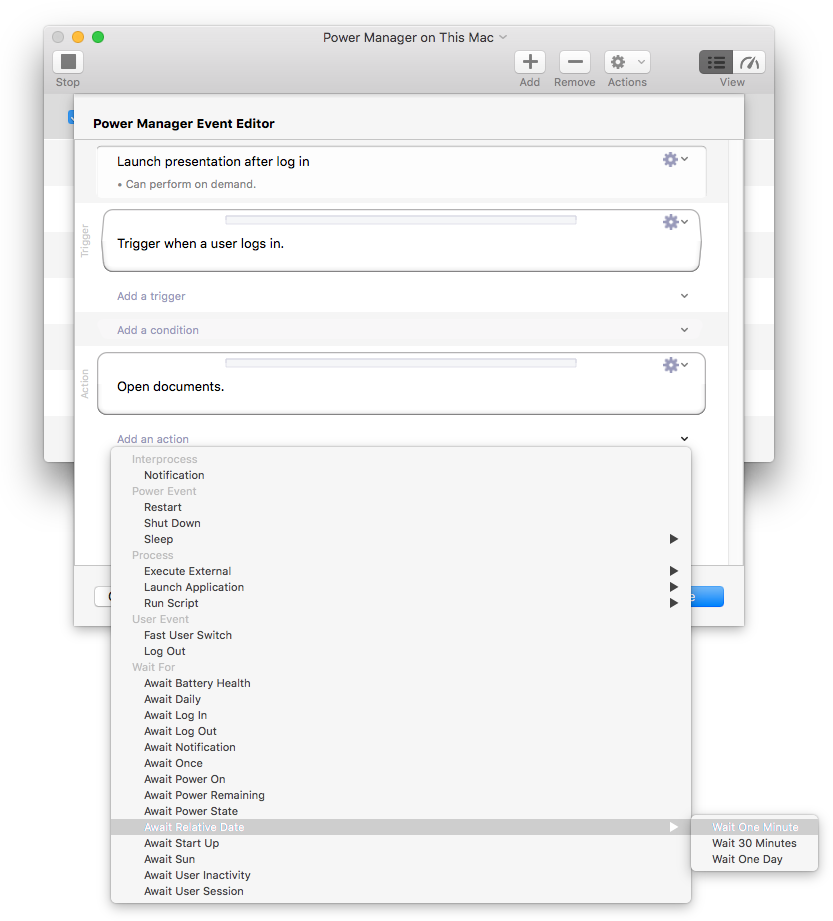Click the yellow minimize window button

tap(78, 37)
